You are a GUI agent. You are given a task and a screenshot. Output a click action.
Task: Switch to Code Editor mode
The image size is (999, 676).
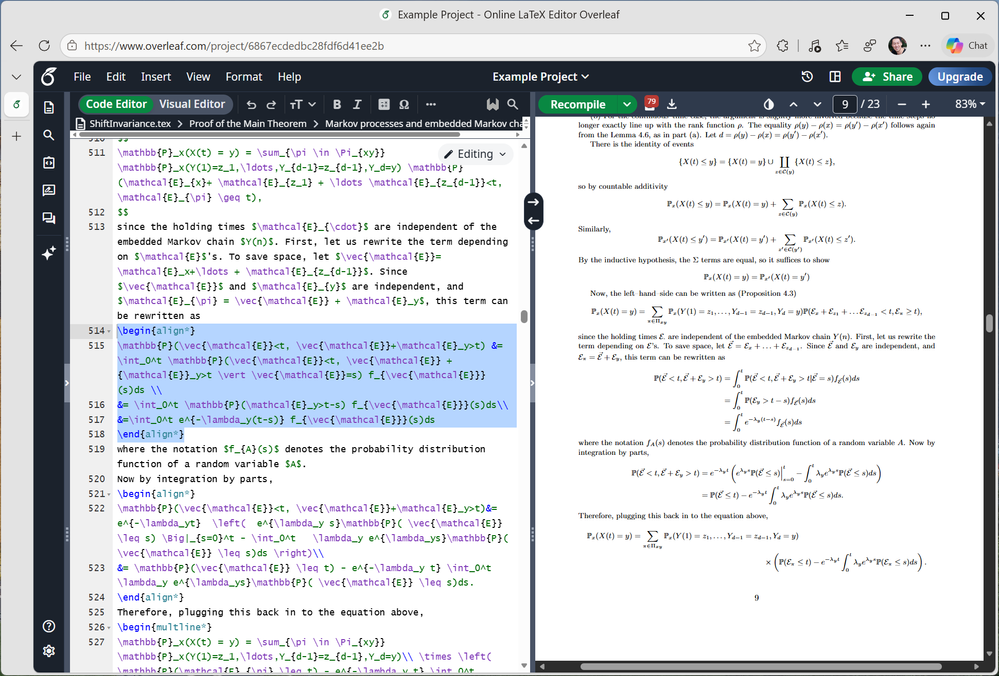click(116, 104)
